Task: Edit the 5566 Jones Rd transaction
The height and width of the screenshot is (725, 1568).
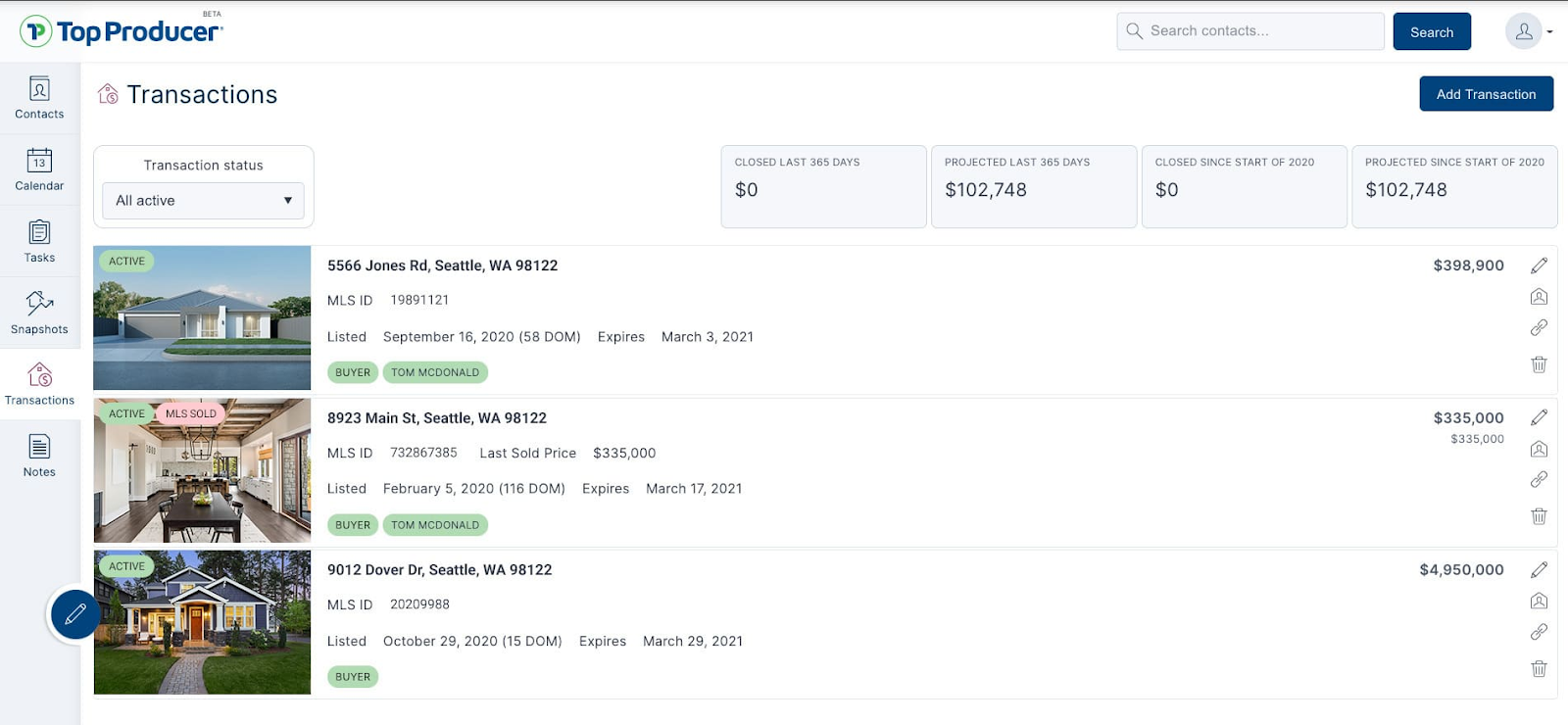Action: pyautogui.click(x=1539, y=266)
